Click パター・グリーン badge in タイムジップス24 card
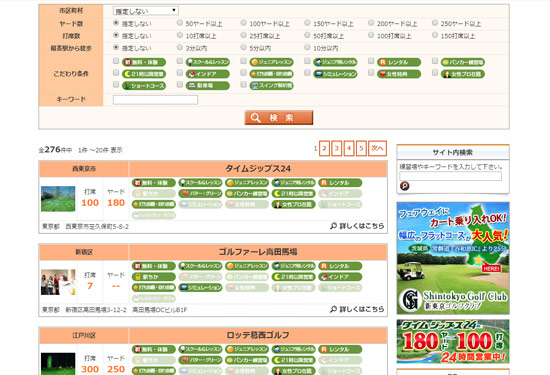The image size is (550, 375). tap(200, 194)
